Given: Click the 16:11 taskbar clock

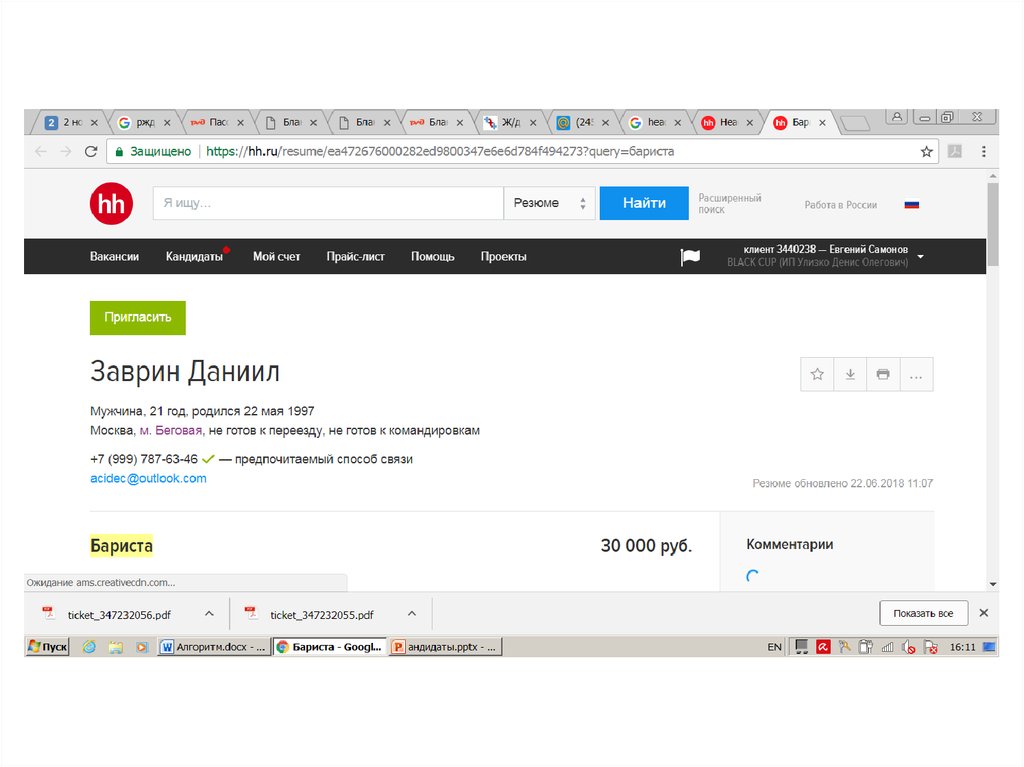Looking at the screenshot, I should click(x=962, y=647).
